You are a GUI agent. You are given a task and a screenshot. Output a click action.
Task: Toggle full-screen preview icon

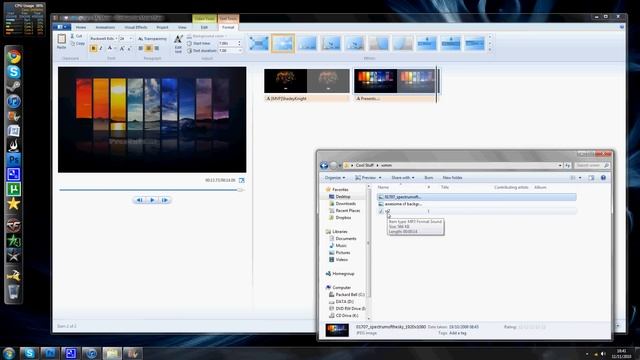(x=242, y=180)
